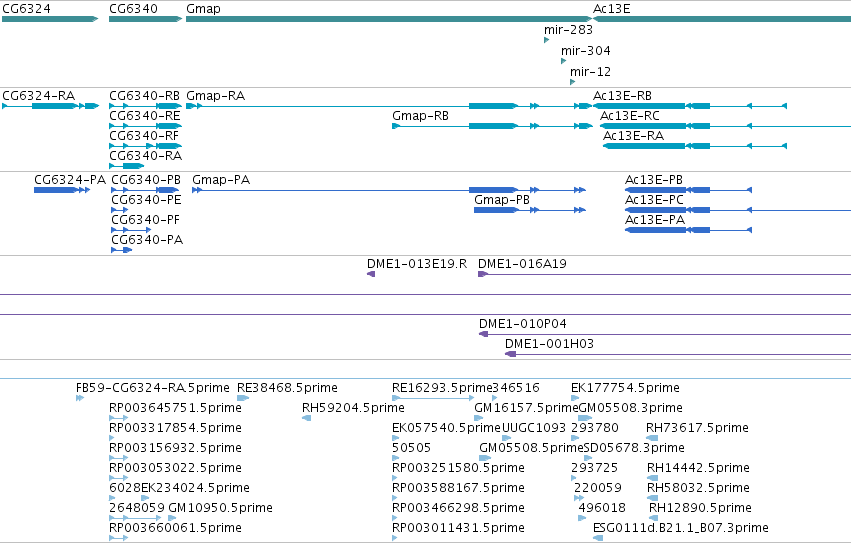Select protein Gmap-PB
Image resolution: width=851 pixels, height=543 pixels.
502,200
